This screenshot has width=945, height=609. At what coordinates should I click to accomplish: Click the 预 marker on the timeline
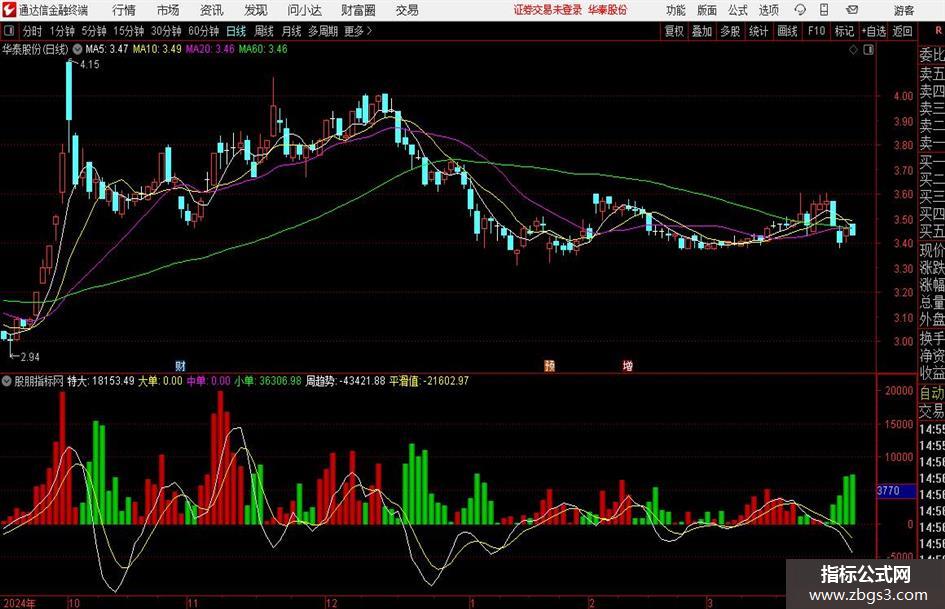pyautogui.click(x=549, y=365)
